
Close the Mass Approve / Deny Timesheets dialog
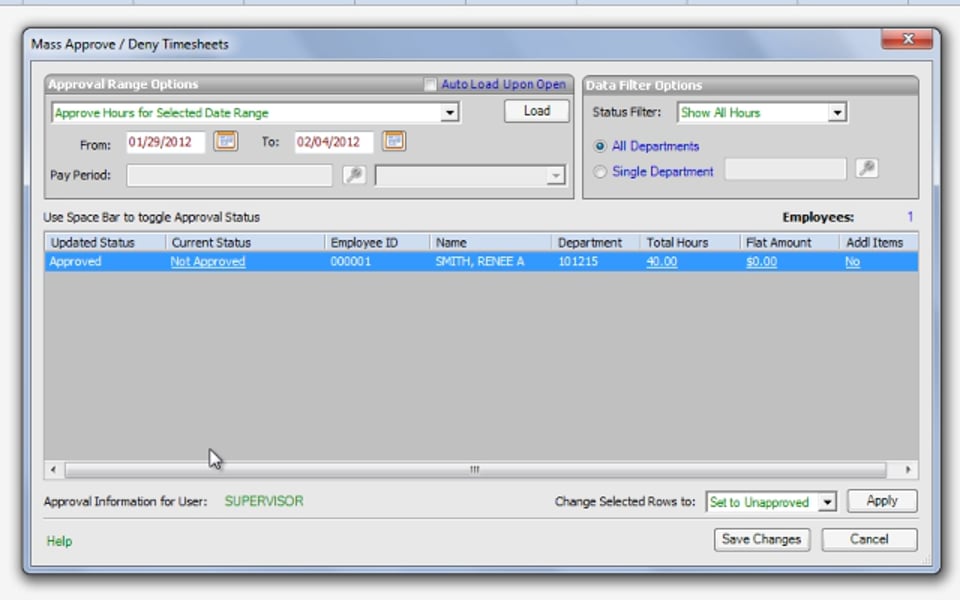pos(907,39)
